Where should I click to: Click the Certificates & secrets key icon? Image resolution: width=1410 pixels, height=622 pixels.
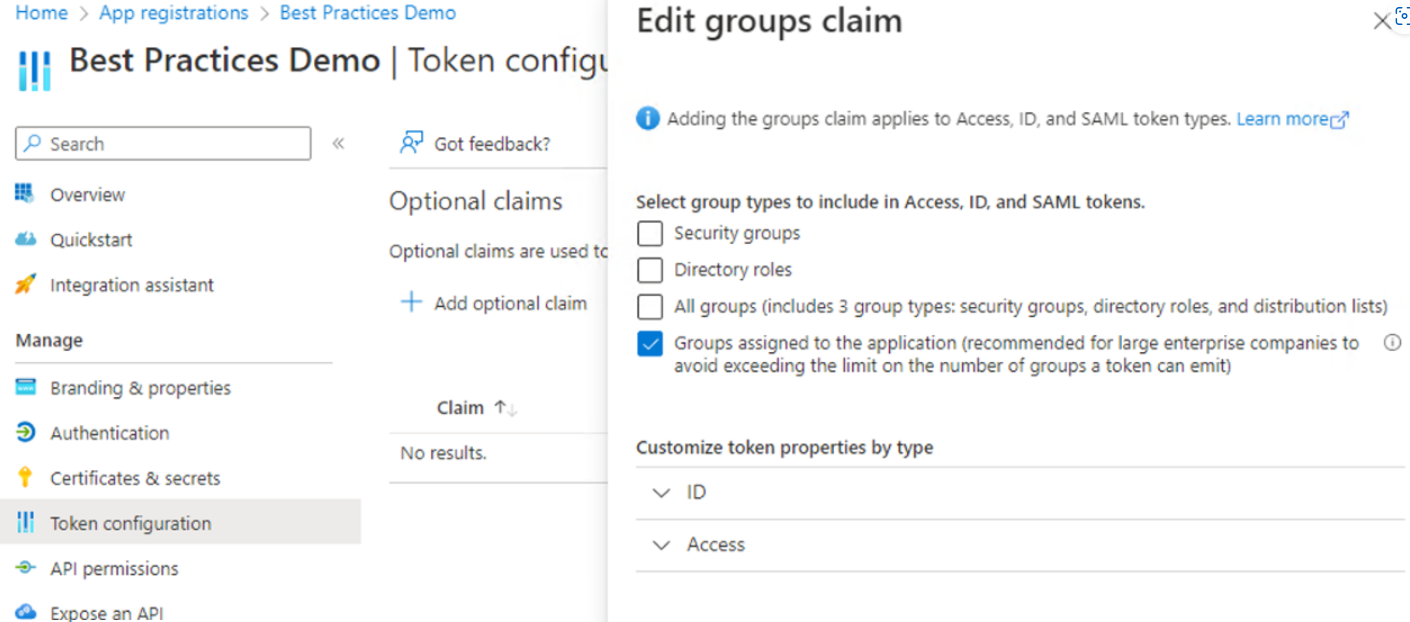click(x=25, y=478)
